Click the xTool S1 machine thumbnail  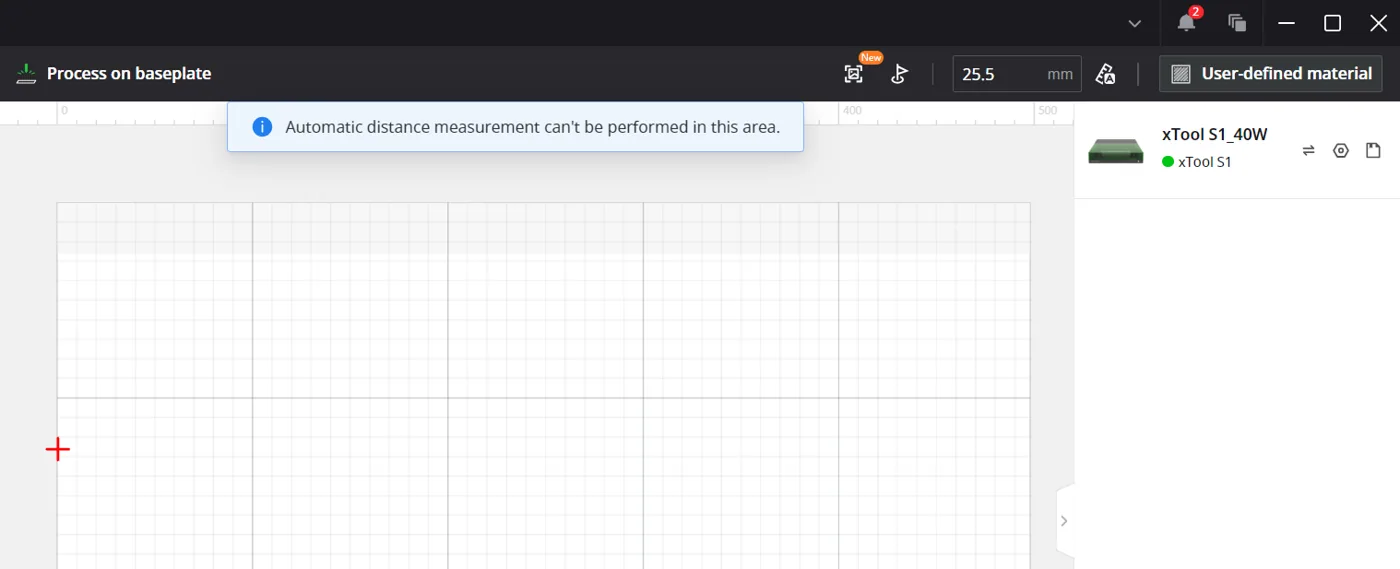[1116, 151]
